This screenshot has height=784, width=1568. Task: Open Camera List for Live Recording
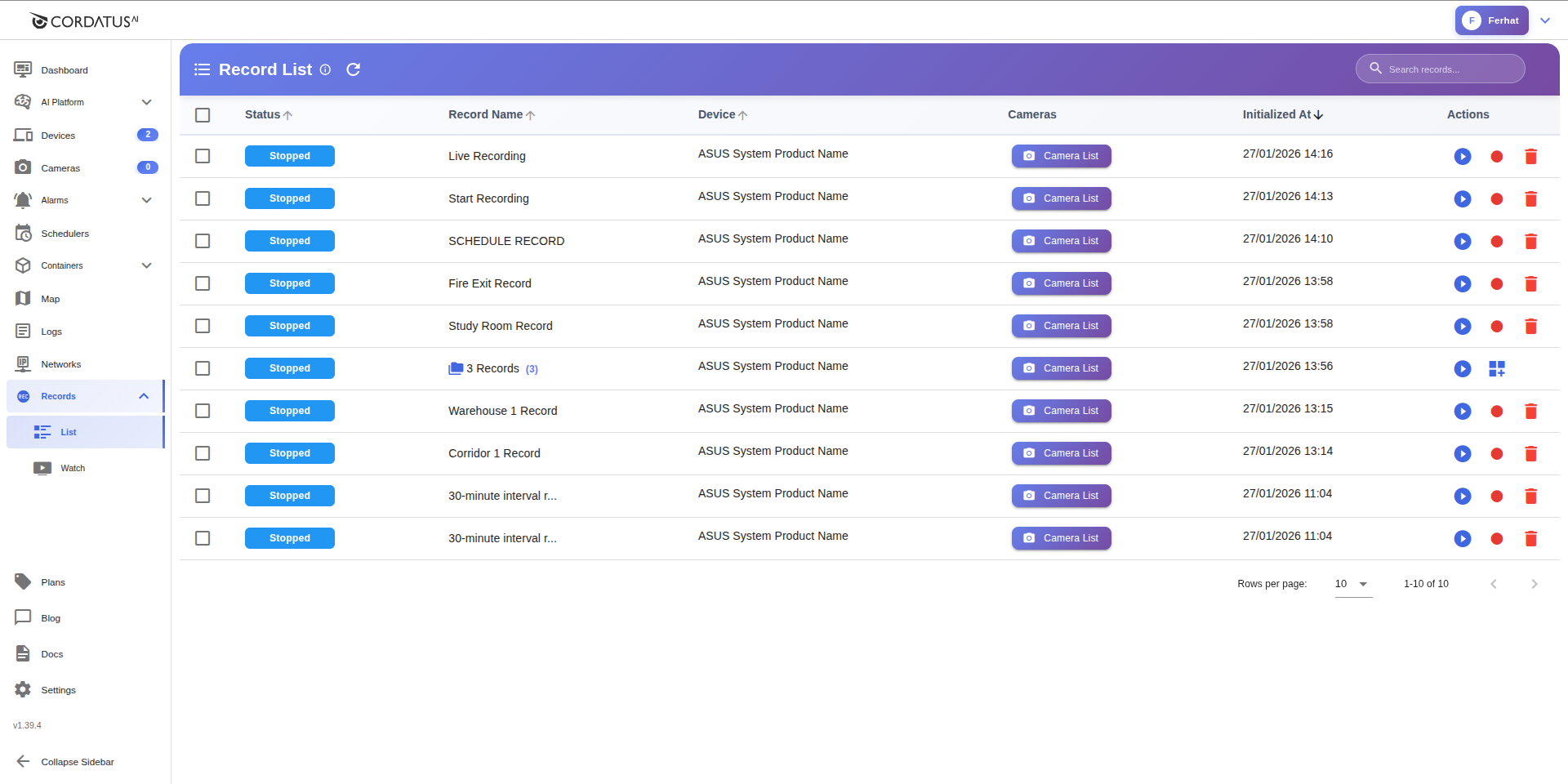pyautogui.click(x=1061, y=156)
